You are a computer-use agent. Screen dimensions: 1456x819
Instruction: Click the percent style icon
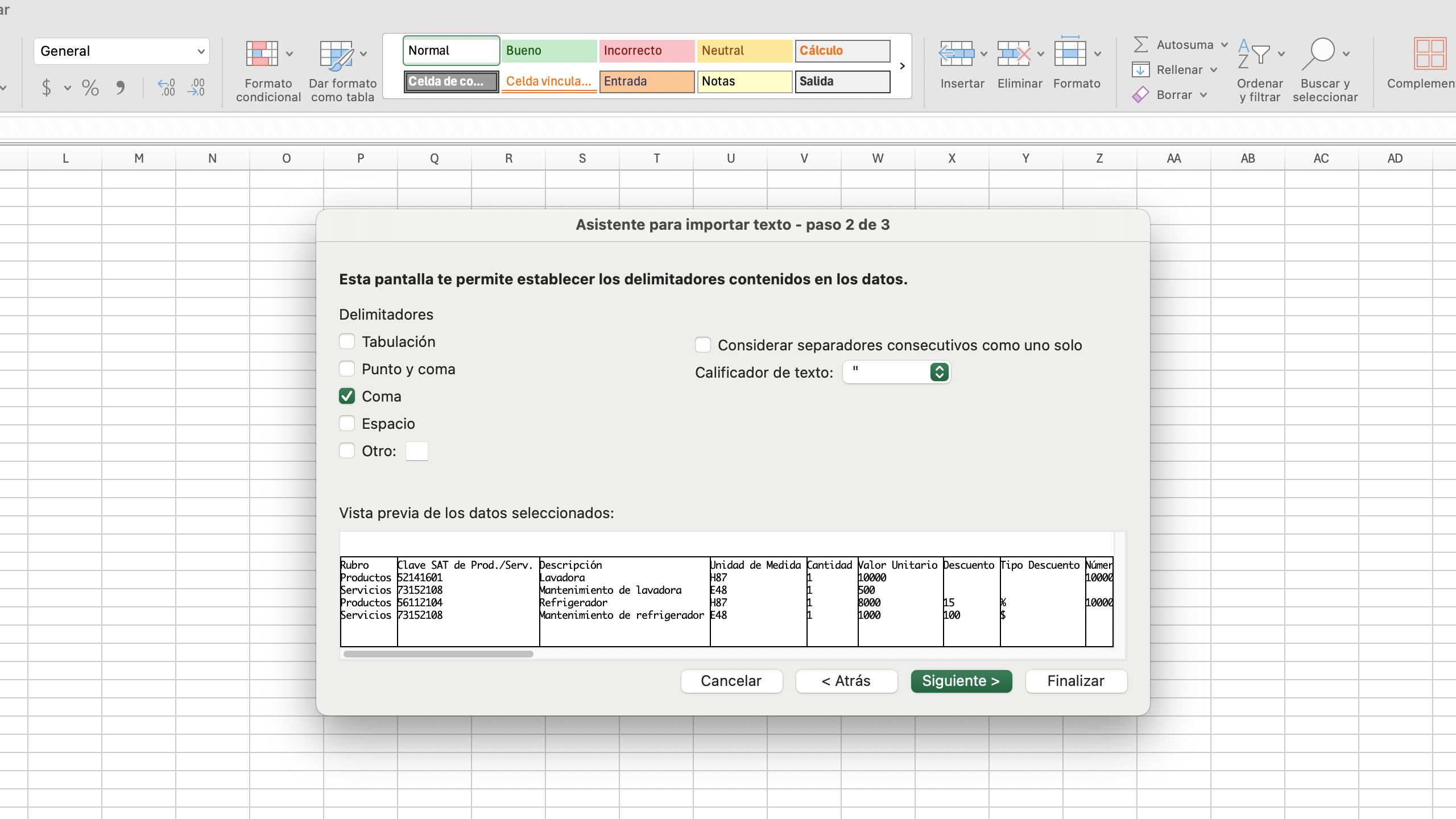click(90, 88)
